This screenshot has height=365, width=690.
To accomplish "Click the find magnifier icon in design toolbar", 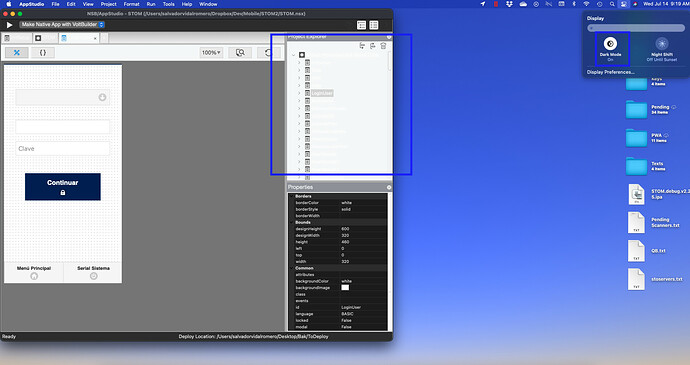I will (x=240, y=53).
